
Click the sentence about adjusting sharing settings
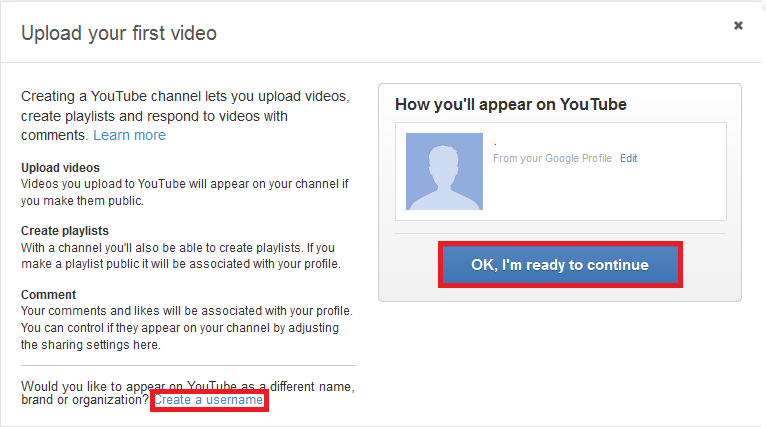point(180,336)
